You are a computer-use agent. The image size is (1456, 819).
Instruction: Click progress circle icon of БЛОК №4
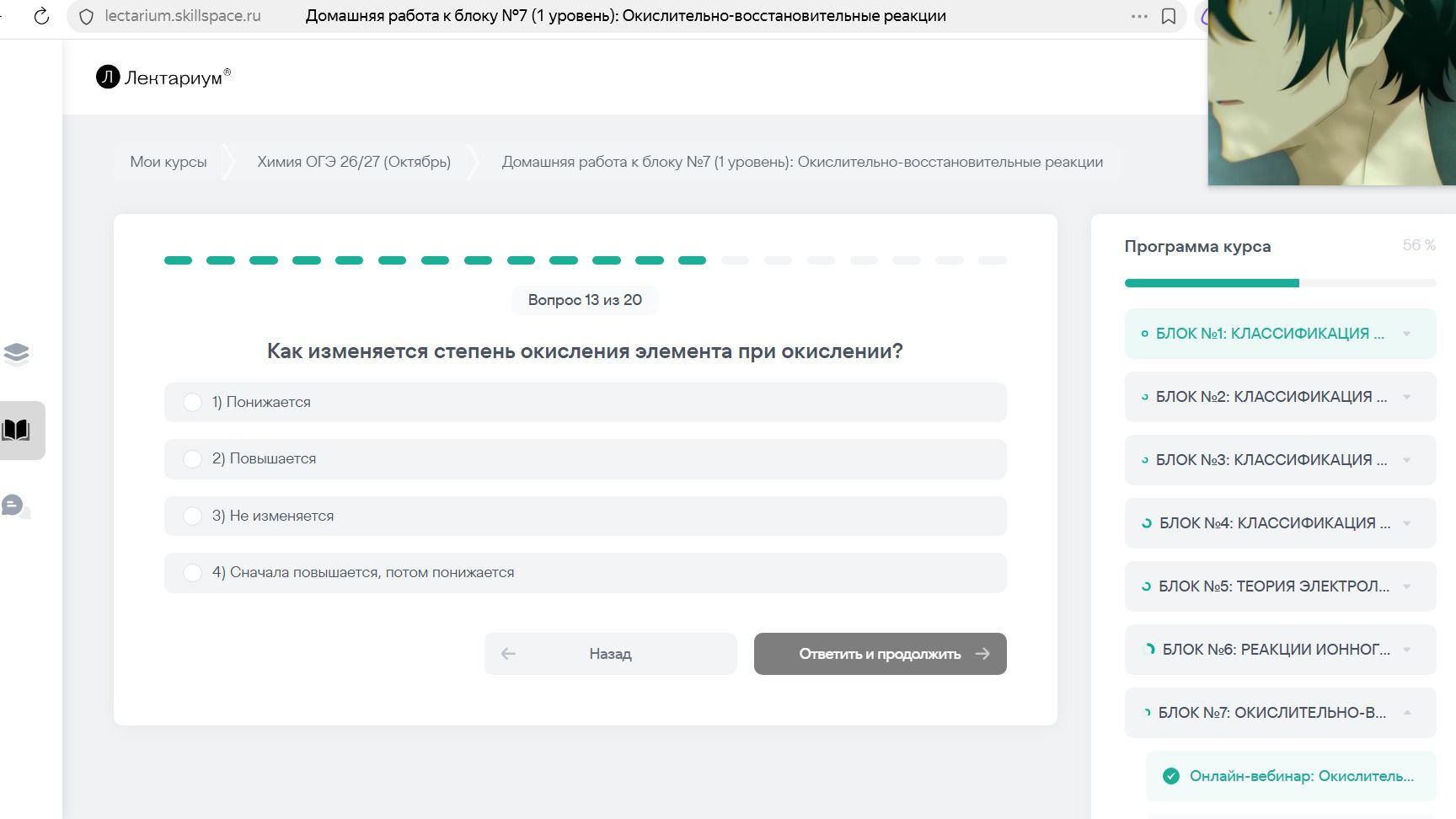click(x=1146, y=523)
